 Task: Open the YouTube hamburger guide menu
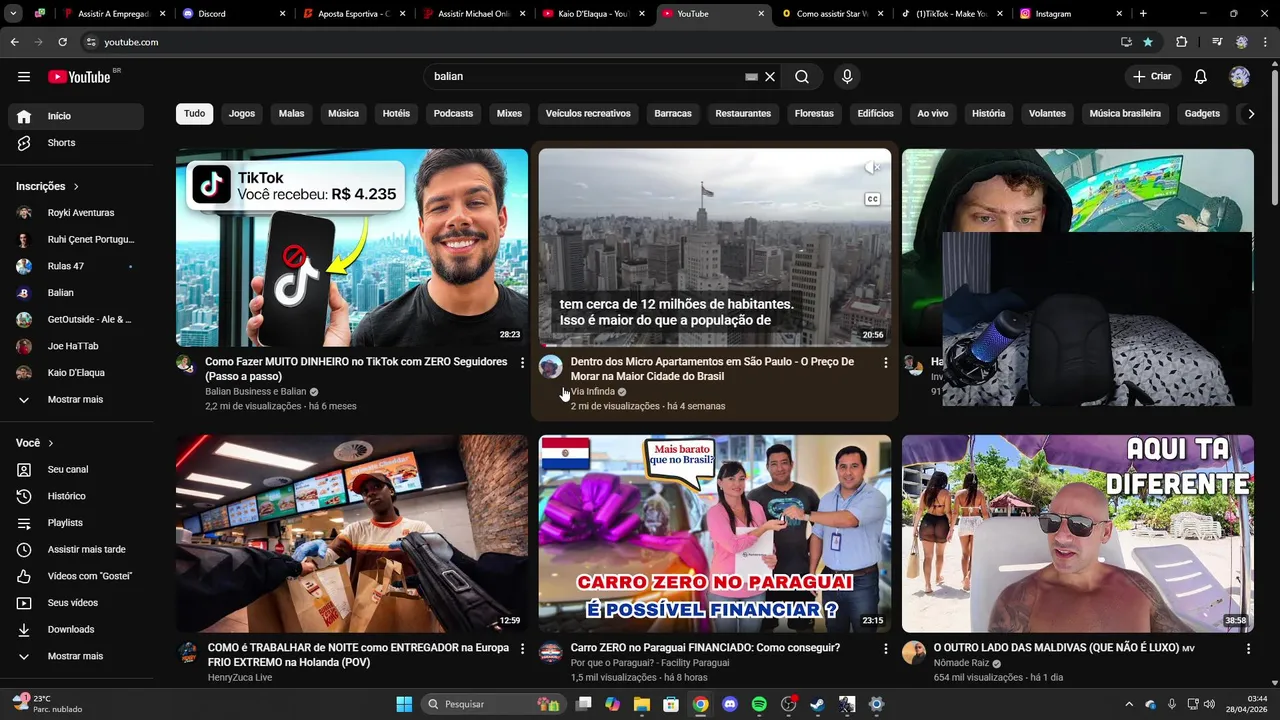pos(24,77)
